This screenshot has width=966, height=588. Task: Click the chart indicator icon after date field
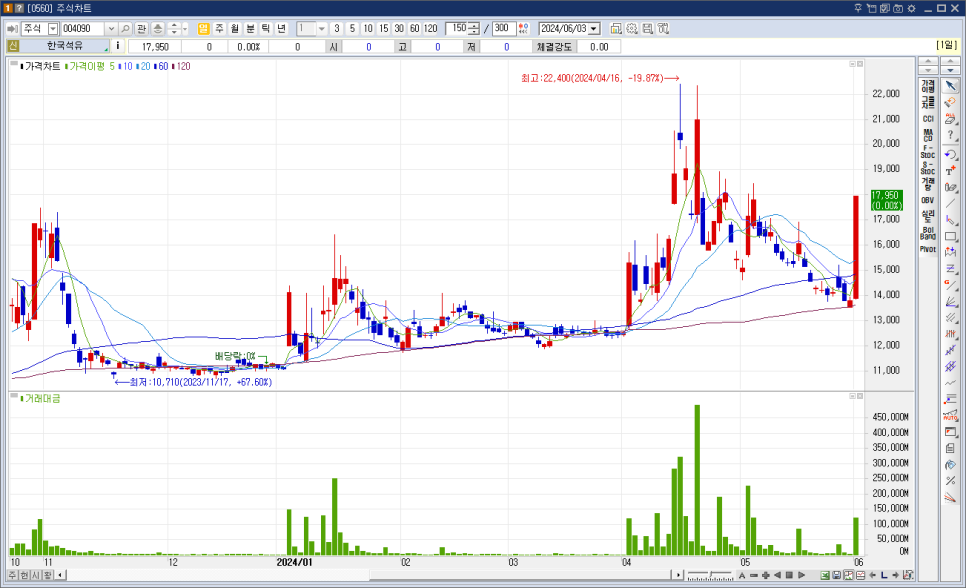click(615, 28)
